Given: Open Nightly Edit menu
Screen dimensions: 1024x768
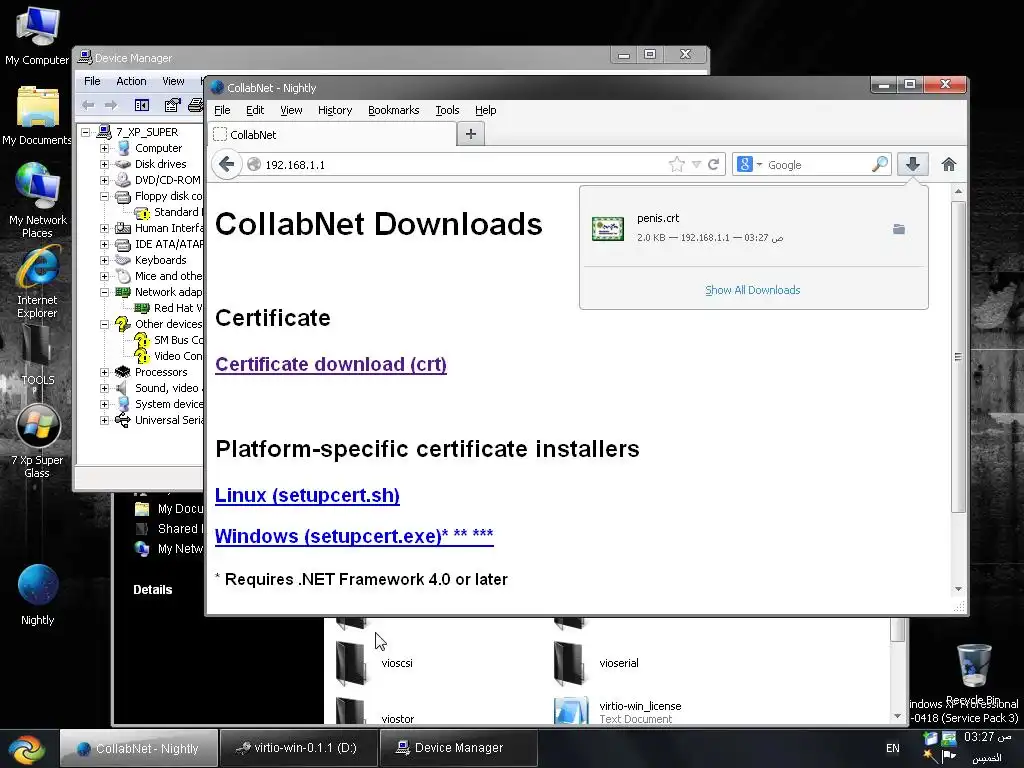Looking at the screenshot, I should click(x=255, y=110).
